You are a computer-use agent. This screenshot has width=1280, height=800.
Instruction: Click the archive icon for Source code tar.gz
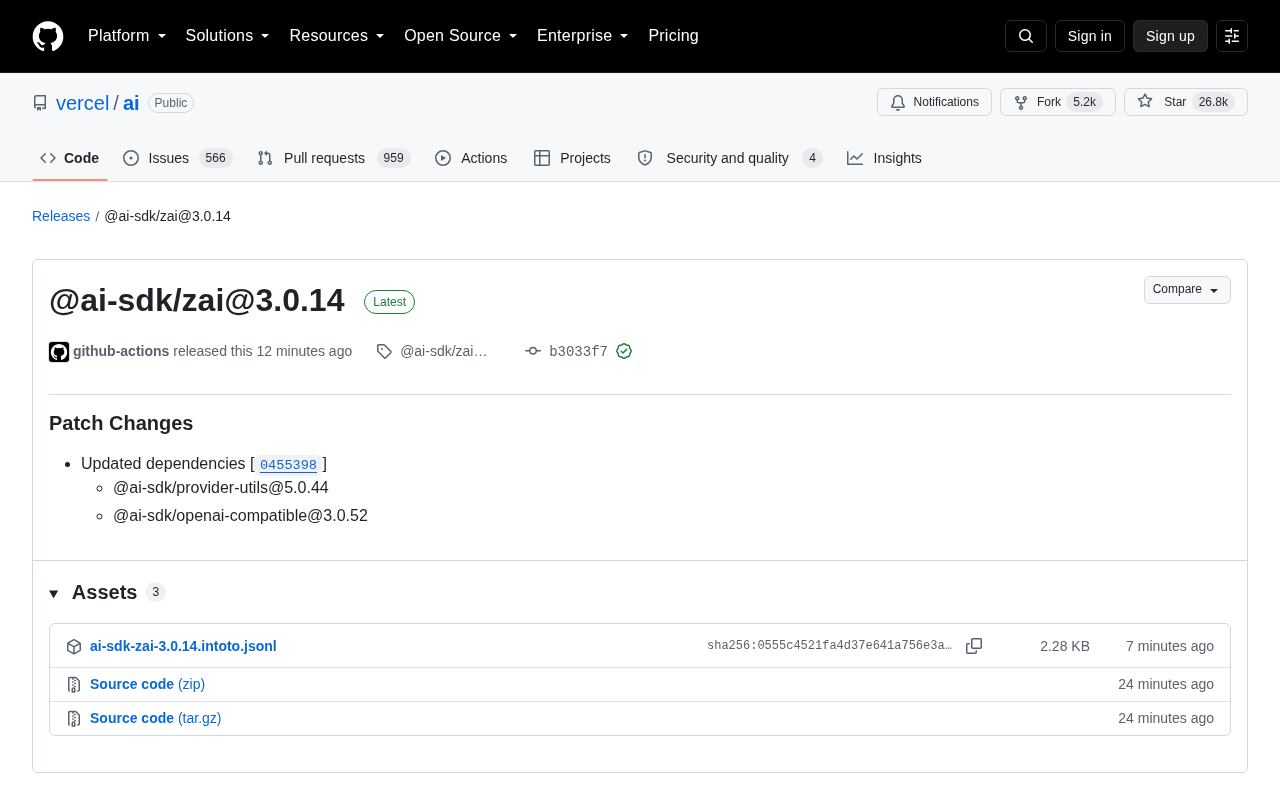pos(74,719)
